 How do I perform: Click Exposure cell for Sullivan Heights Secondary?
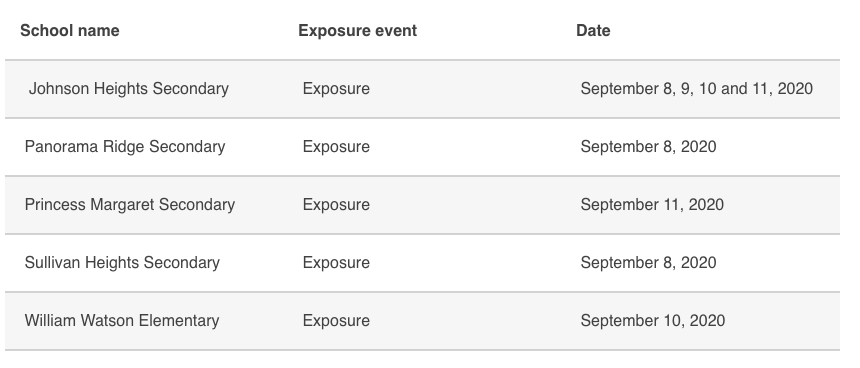pos(336,263)
